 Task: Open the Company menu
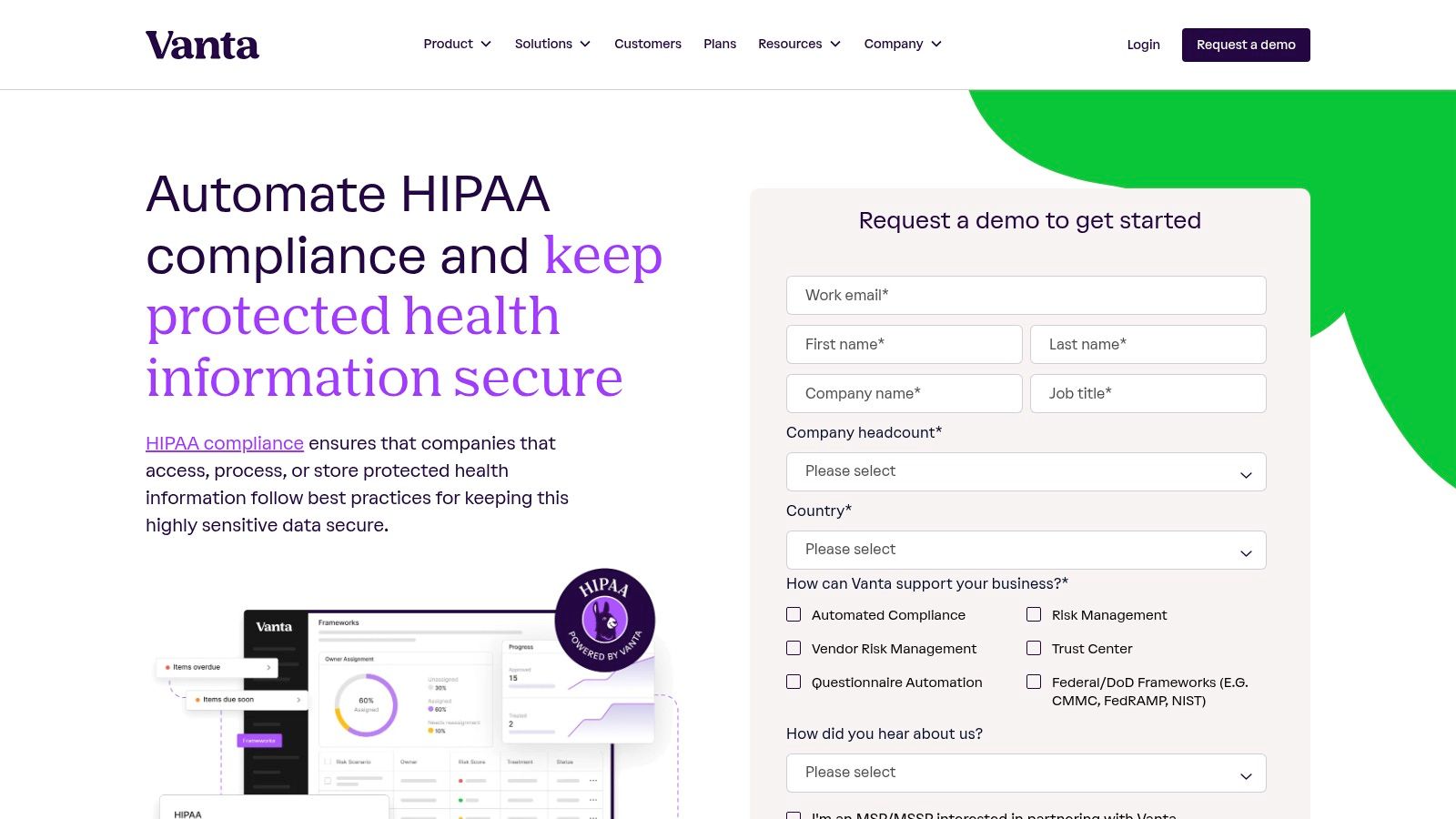(x=903, y=44)
